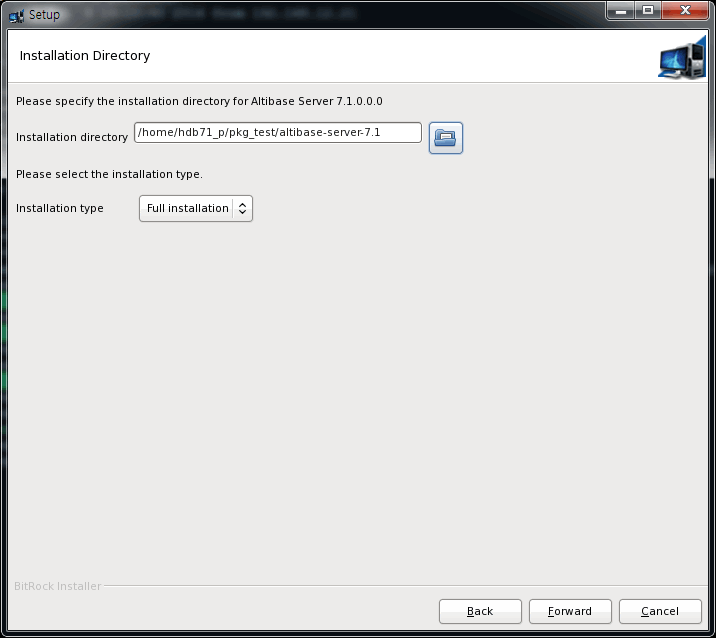Maximize the Setup installer window

(x=647, y=11)
